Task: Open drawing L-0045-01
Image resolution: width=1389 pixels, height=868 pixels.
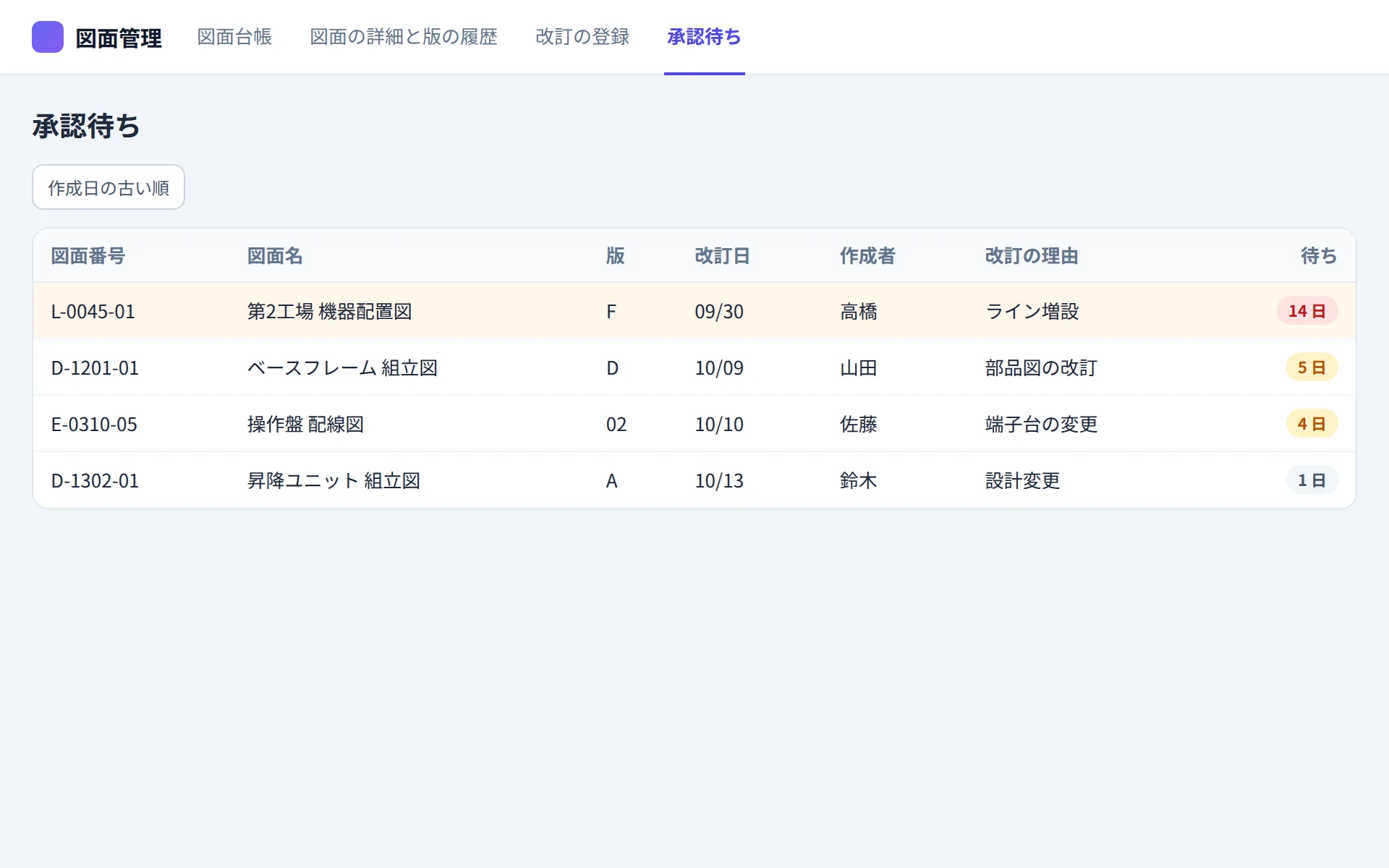Action: pyautogui.click(x=93, y=311)
